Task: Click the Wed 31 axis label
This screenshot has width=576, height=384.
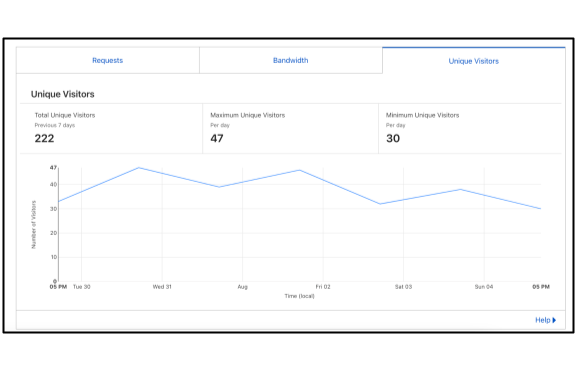Action: (x=162, y=287)
